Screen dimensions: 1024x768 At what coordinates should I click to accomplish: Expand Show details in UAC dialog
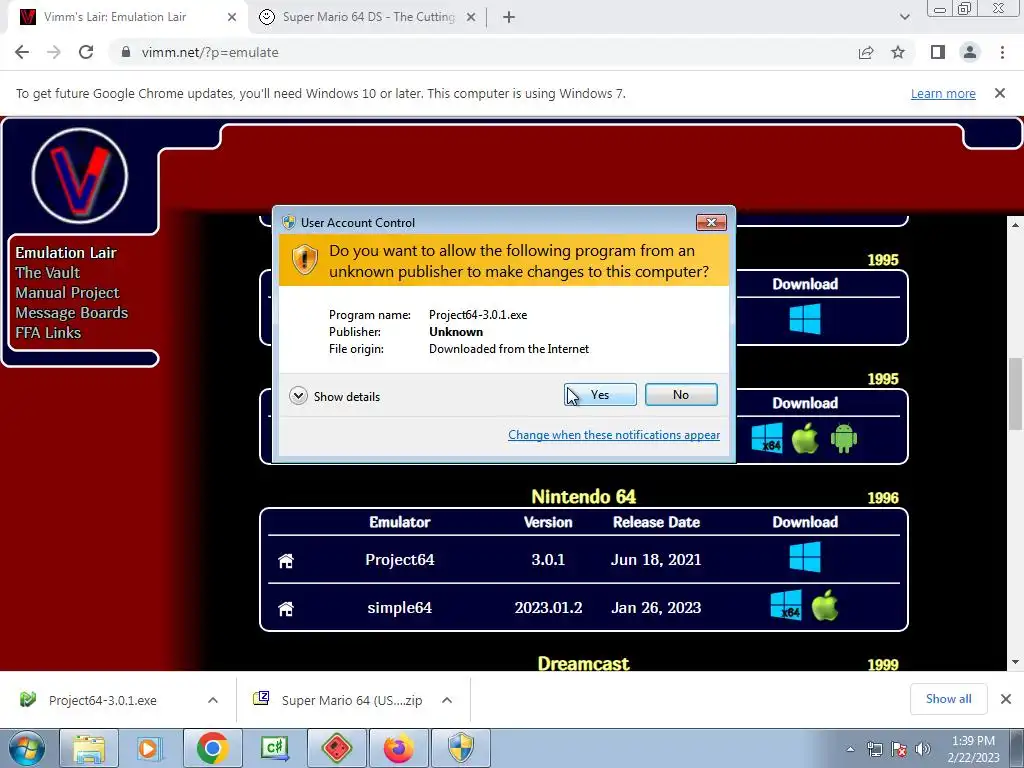[x=334, y=396]
